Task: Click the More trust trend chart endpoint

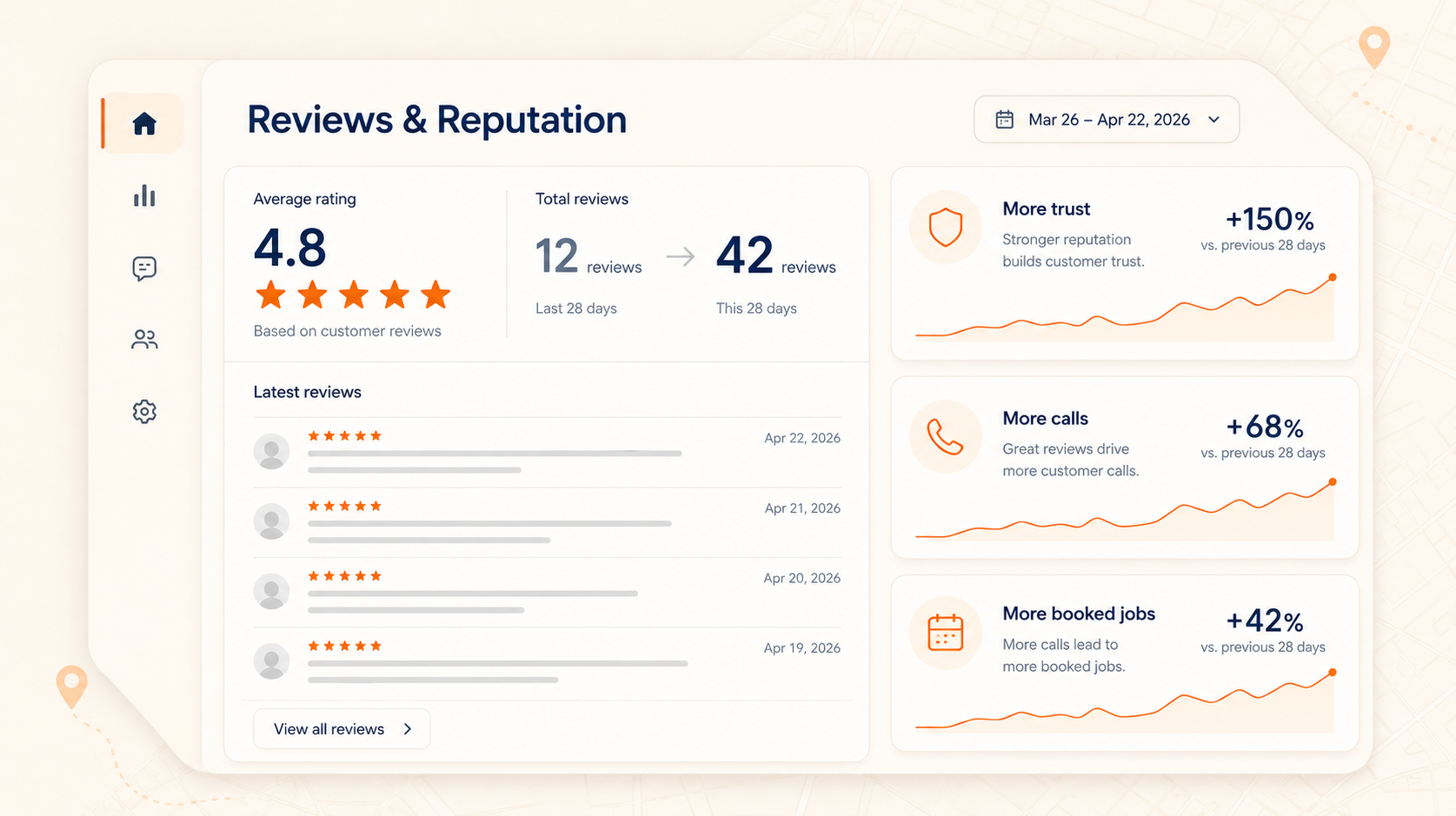Action: point(1333,277)
